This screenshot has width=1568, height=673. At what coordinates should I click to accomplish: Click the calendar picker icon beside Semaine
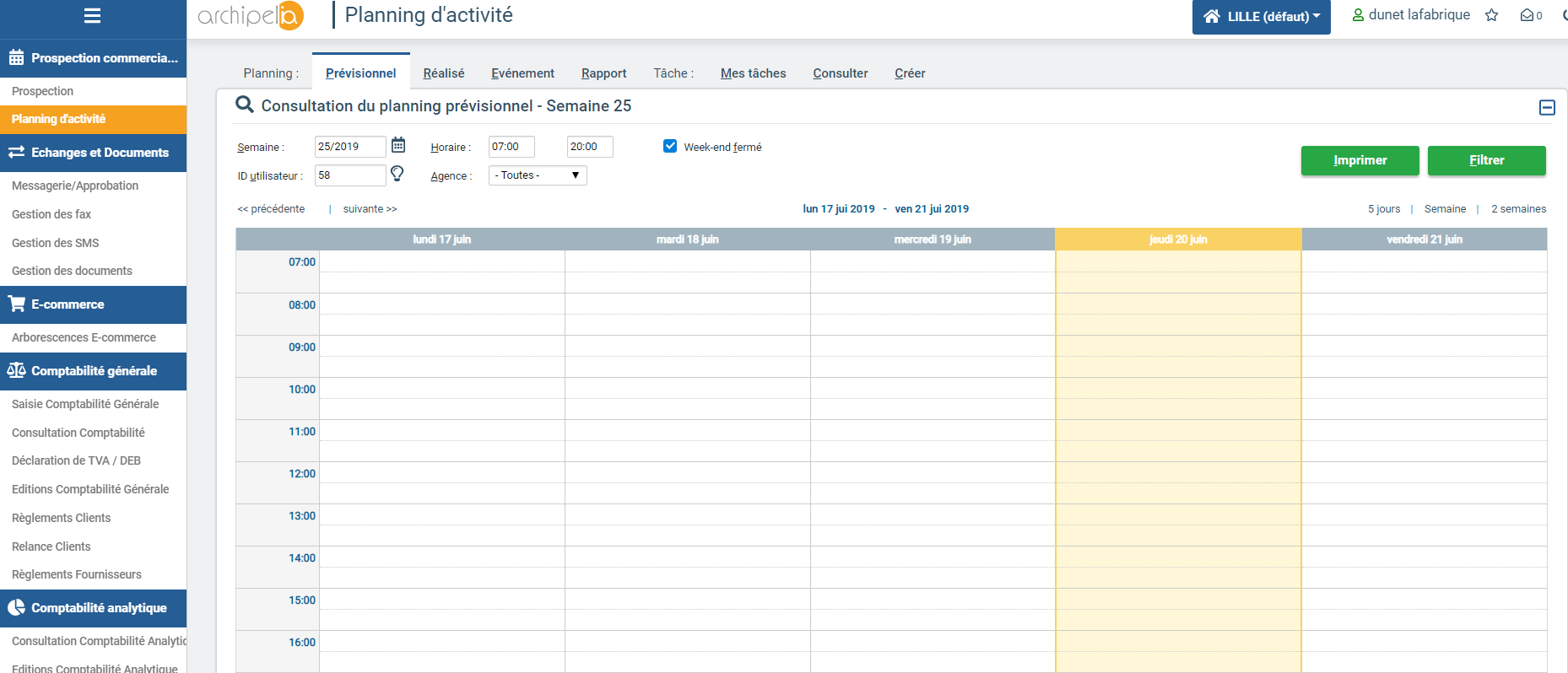pos(398,145)
